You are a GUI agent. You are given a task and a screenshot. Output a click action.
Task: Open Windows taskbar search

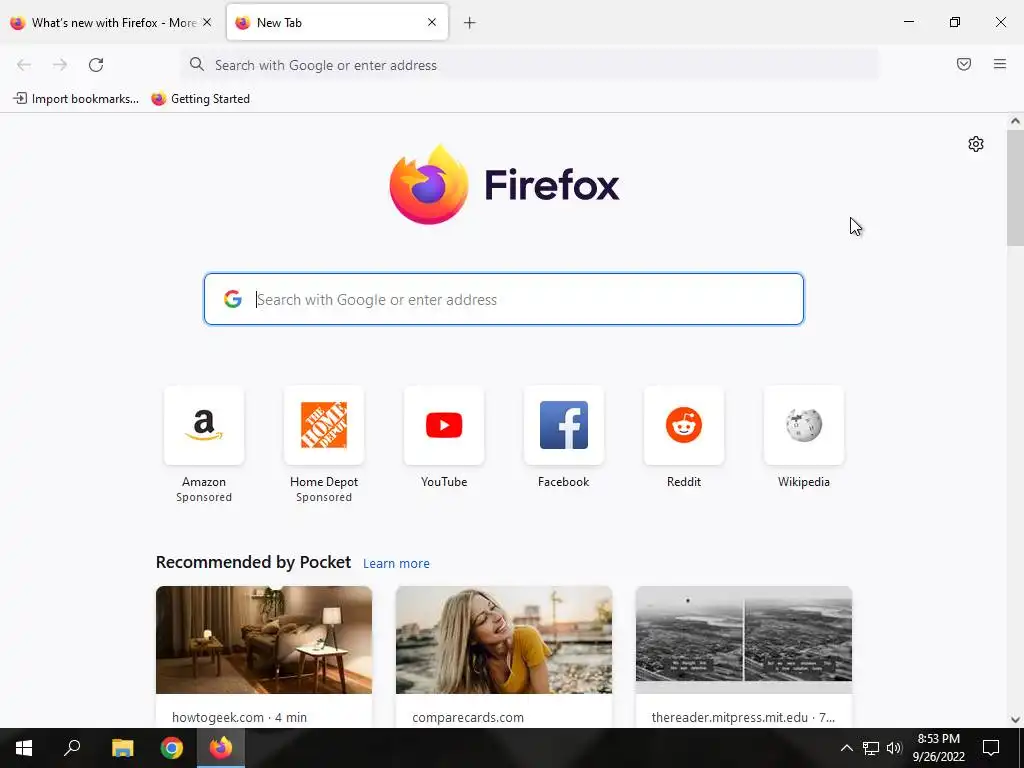coord(72,748)
